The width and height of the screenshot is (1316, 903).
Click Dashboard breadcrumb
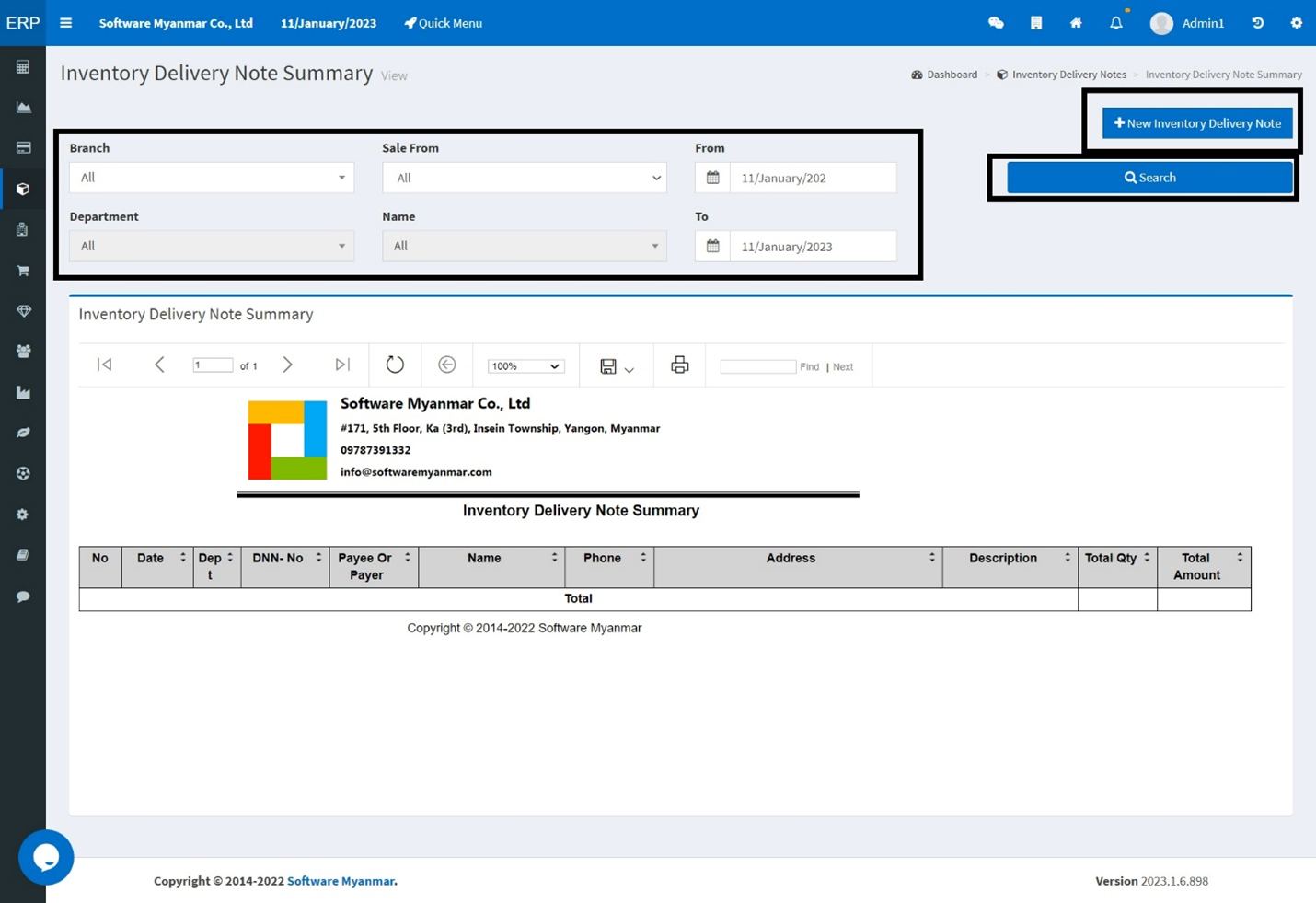click(x=944, y=75)
